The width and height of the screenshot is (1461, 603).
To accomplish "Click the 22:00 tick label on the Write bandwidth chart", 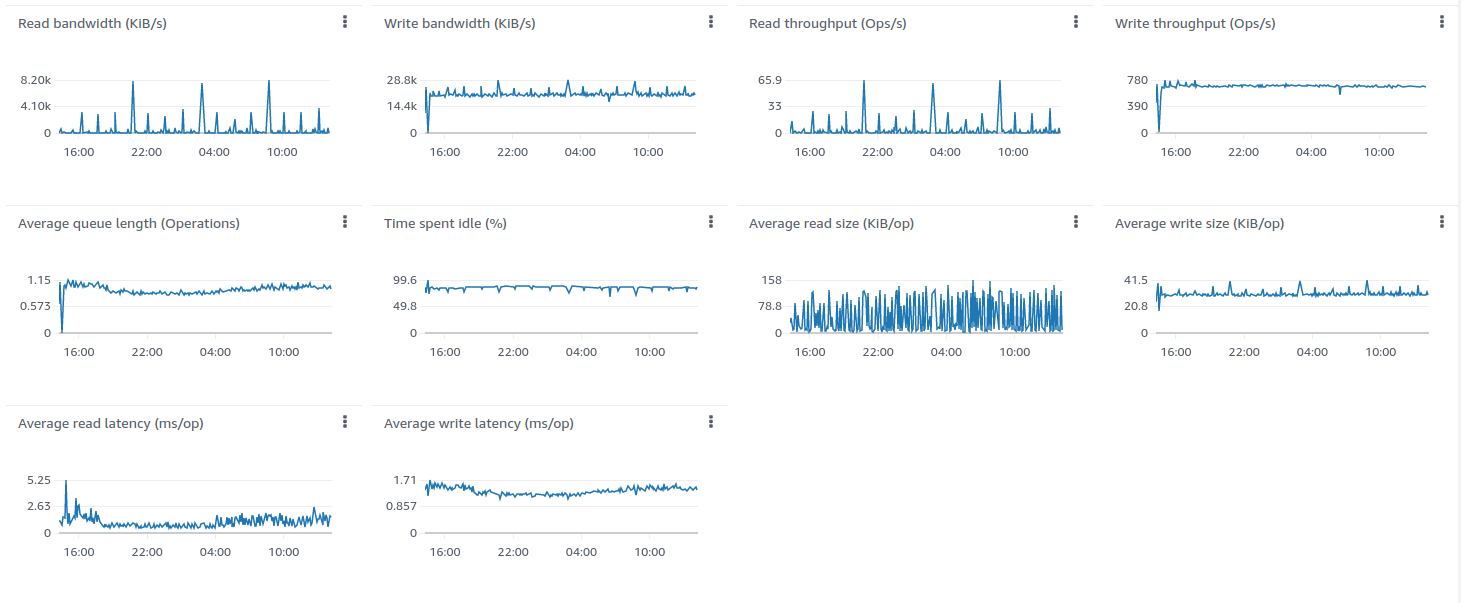I will [x=513, y=152].
